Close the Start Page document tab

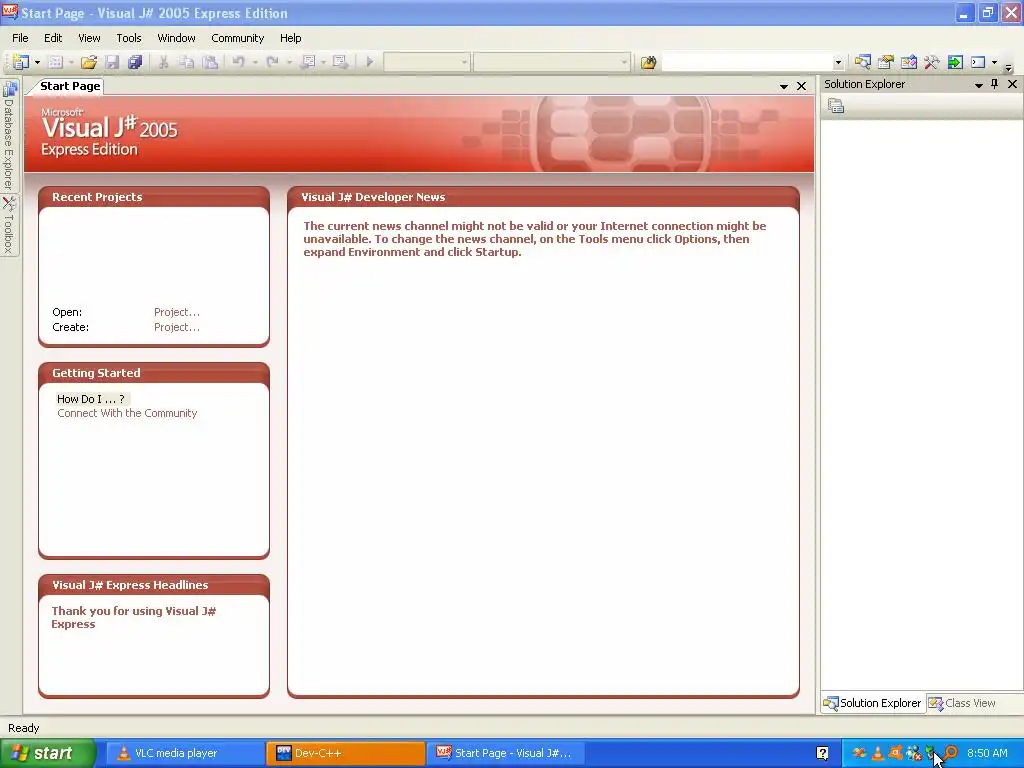801,86
